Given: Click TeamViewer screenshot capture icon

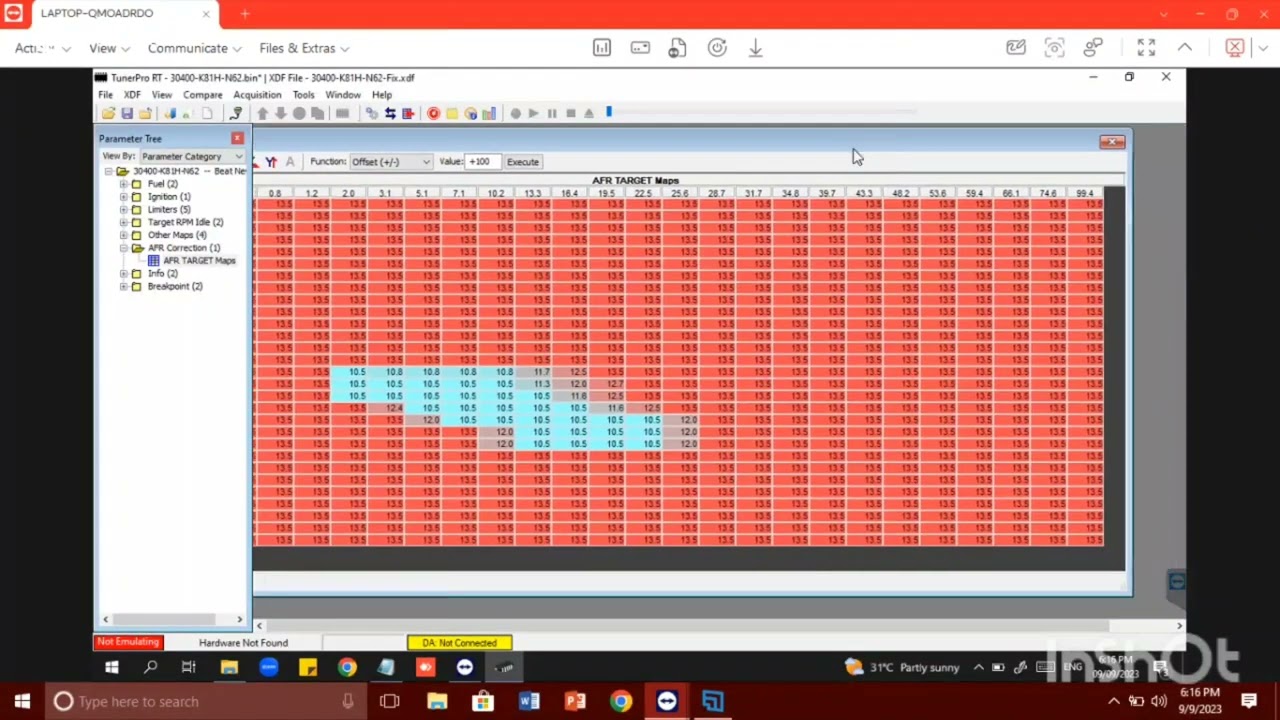Looking at the screenshot, I should (x=1054, y=48).
